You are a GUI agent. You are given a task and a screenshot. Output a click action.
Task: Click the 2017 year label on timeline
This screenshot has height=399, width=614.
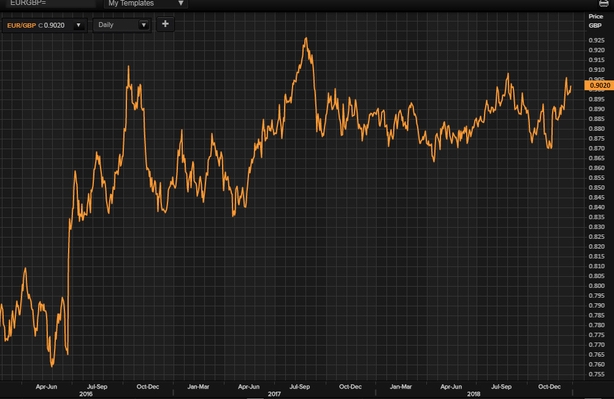click(274, 394)
